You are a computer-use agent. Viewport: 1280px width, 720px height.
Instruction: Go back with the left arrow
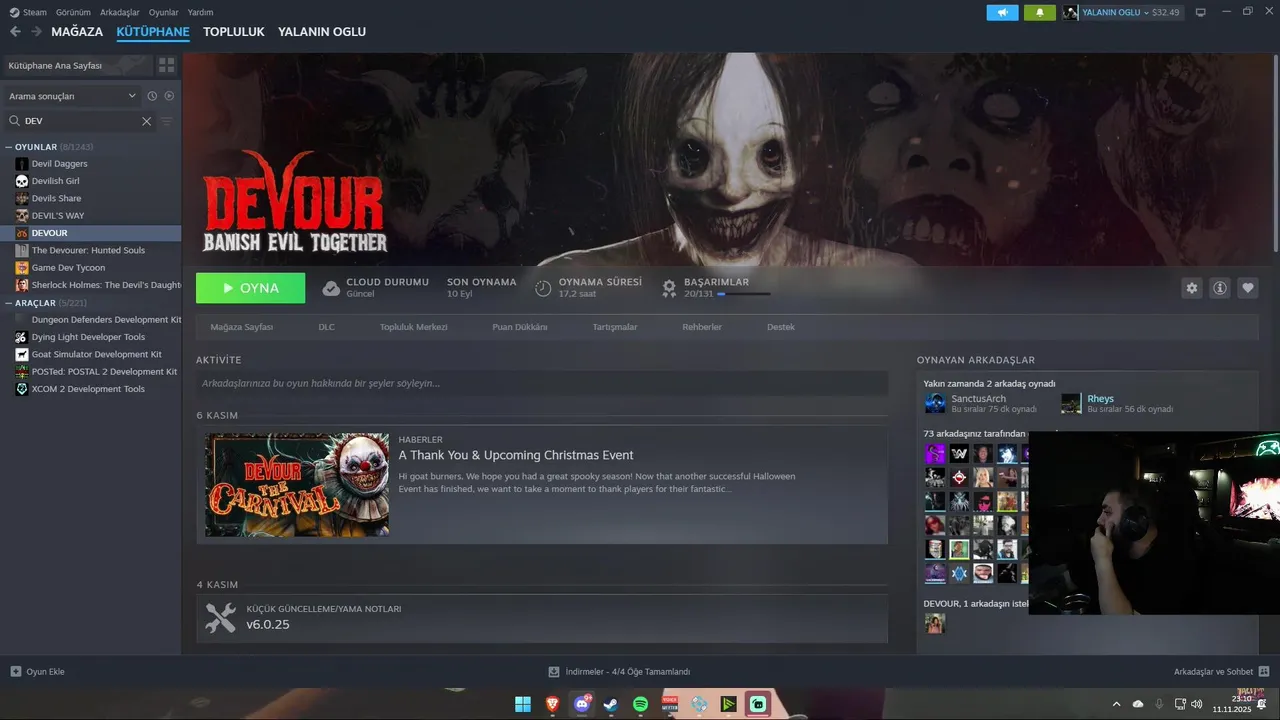click(15, 32)
